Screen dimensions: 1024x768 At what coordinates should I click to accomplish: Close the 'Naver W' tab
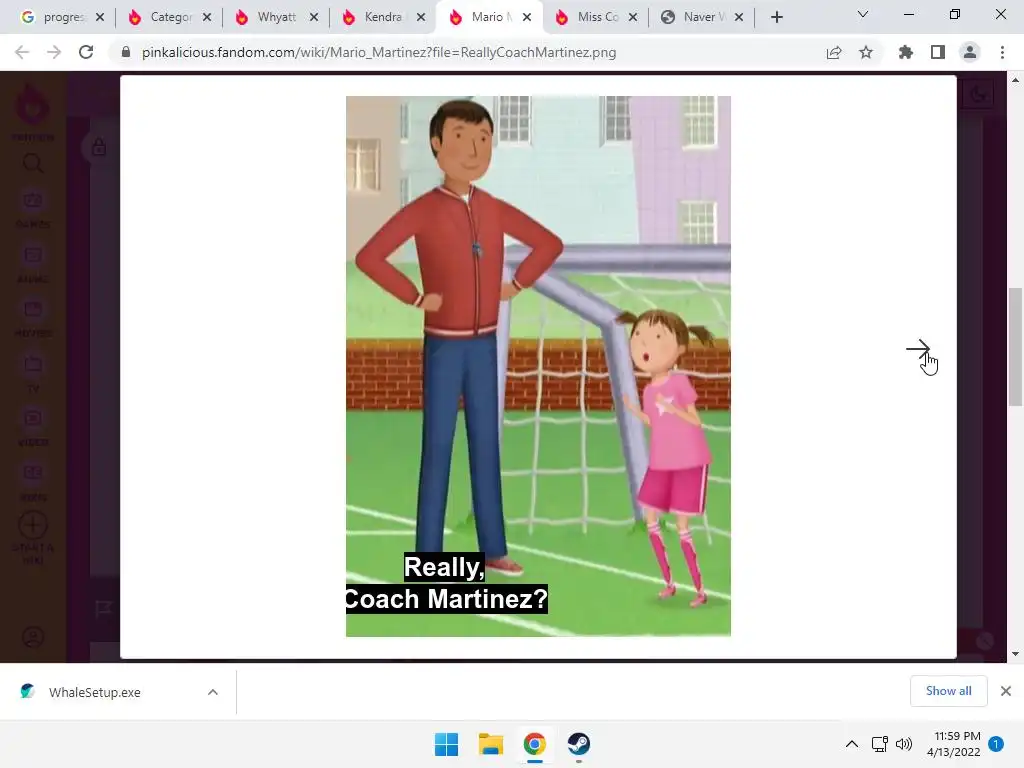click(739, 17)
